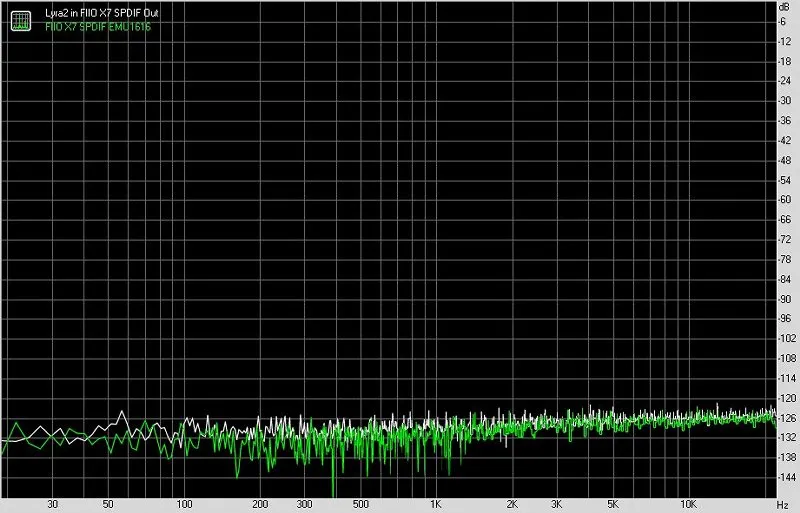Click the '300' frequency axis label
The height and width of the screenshot is (513, 800).
click(x=304, y=504)
